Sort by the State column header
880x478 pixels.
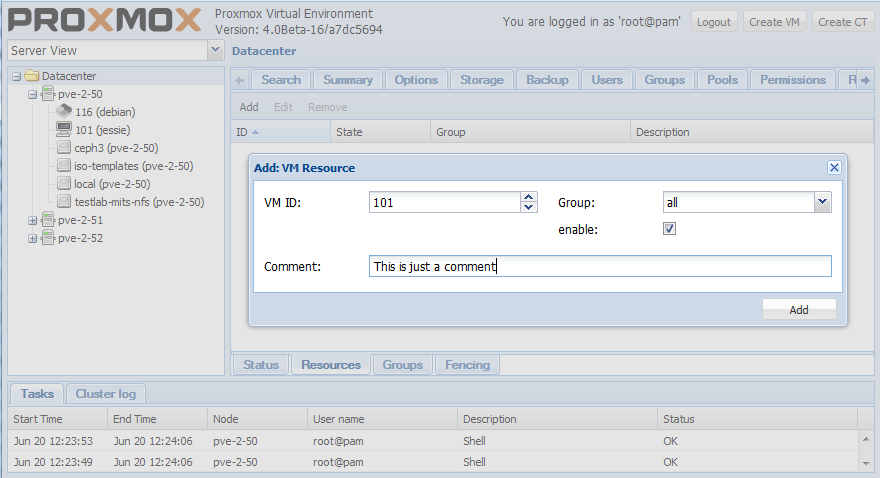[381, 132]
